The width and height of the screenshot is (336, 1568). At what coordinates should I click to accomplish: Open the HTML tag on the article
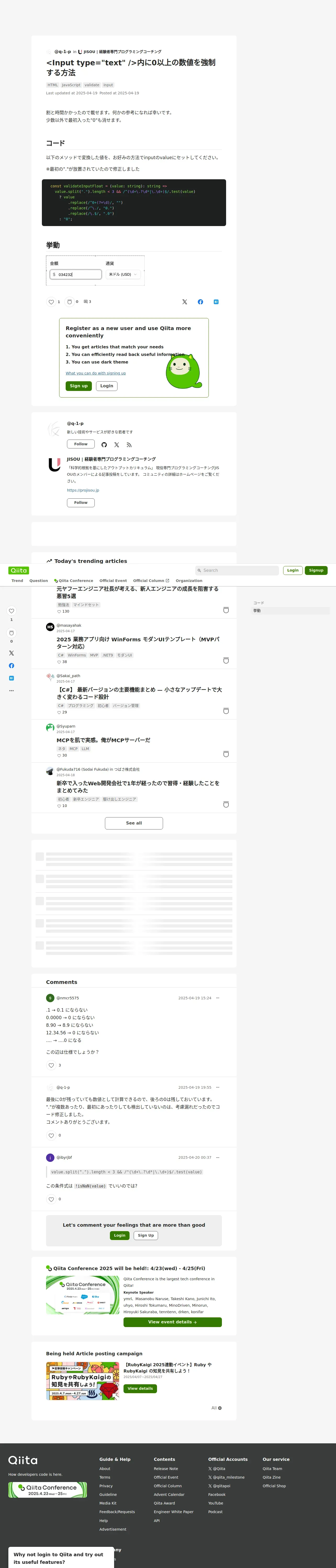[53, 85]
